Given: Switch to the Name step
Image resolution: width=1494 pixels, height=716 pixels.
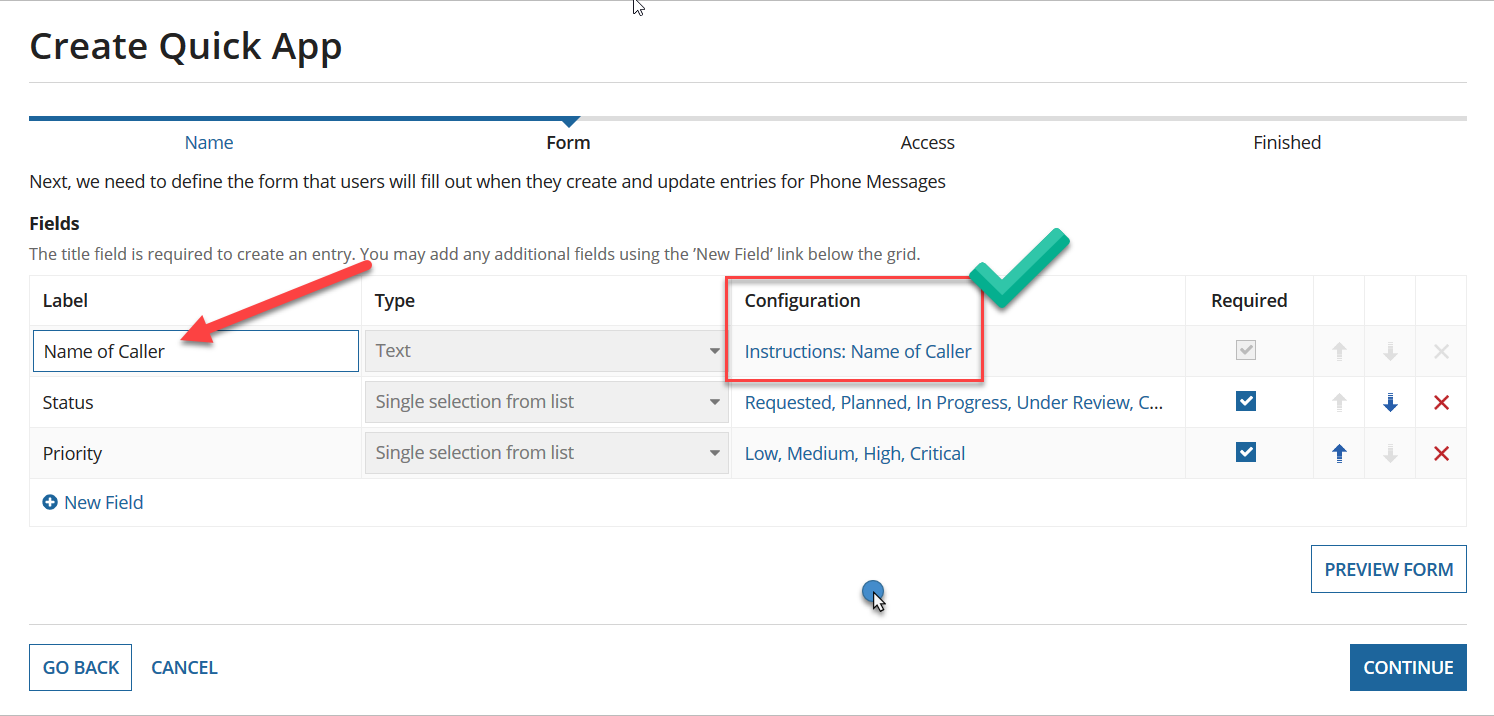Looking at the screenshot, I should tap(208, 142).
